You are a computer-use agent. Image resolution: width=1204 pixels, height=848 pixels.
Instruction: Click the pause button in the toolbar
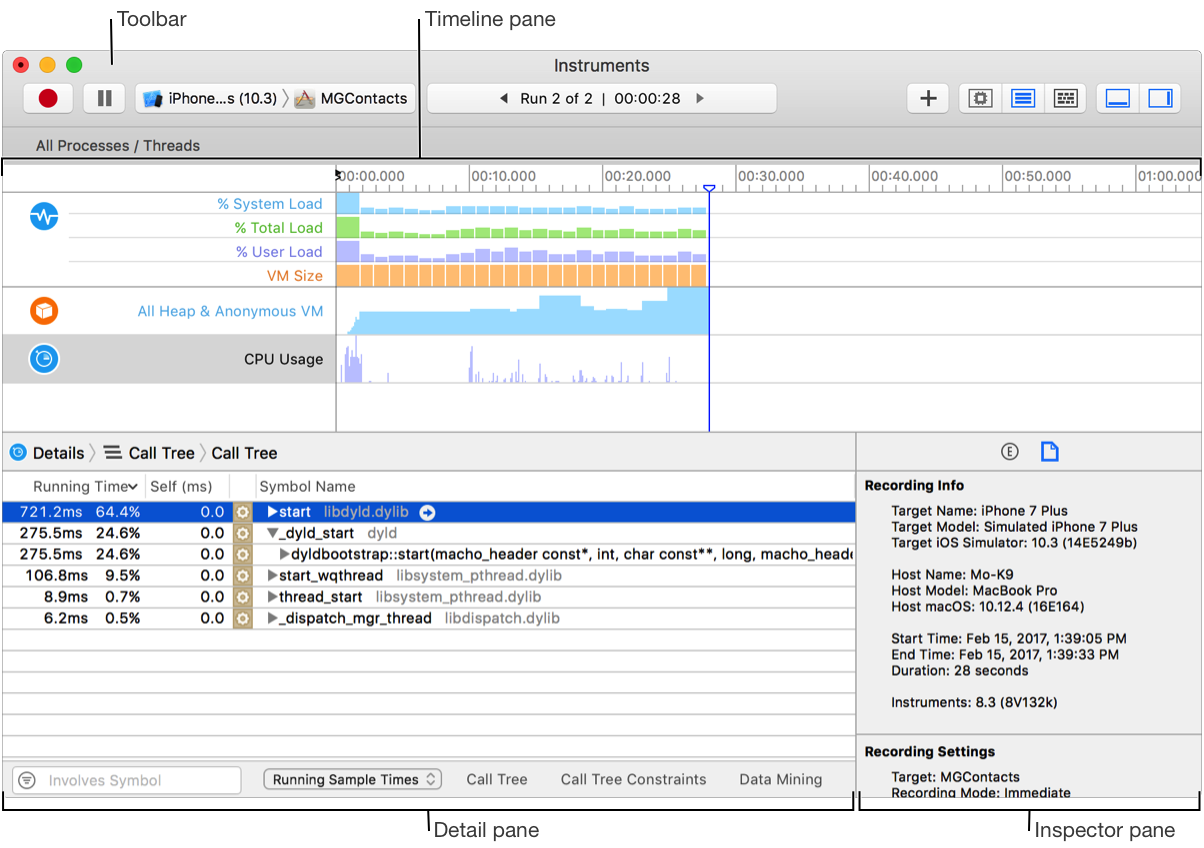point(103,98)
